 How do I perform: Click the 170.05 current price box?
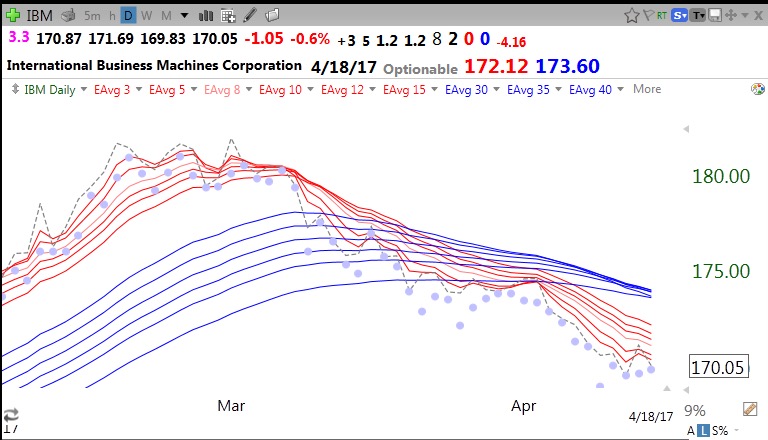pyautogui.click(x=719, y=367)
